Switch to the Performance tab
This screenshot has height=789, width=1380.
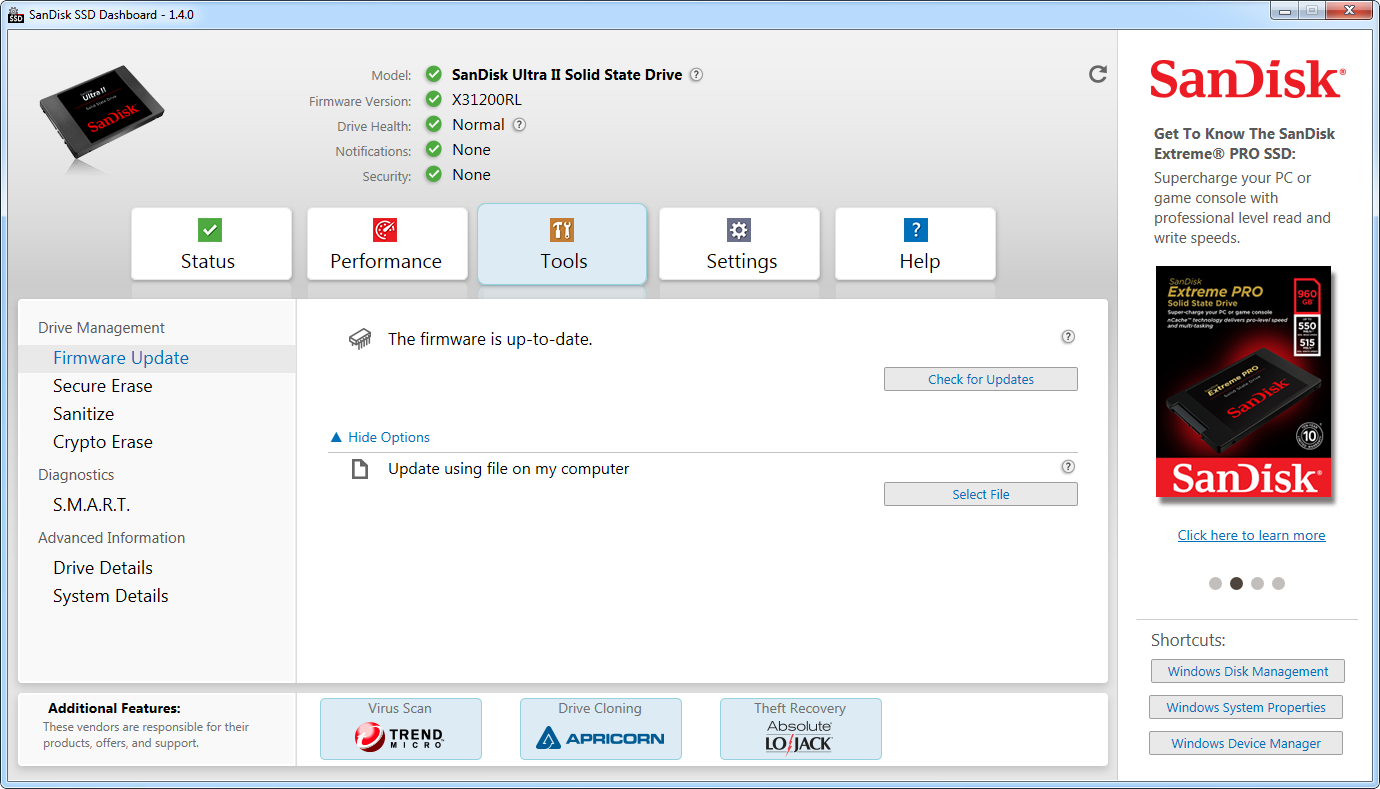click(x=387, y=244)
